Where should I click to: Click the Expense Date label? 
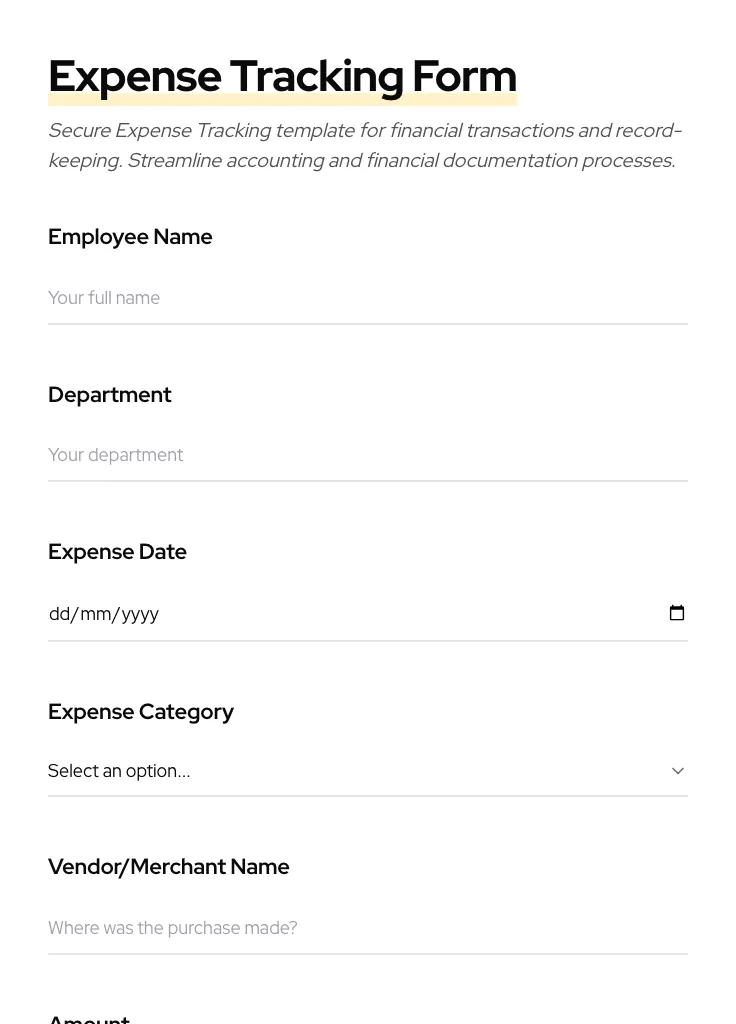117,552
